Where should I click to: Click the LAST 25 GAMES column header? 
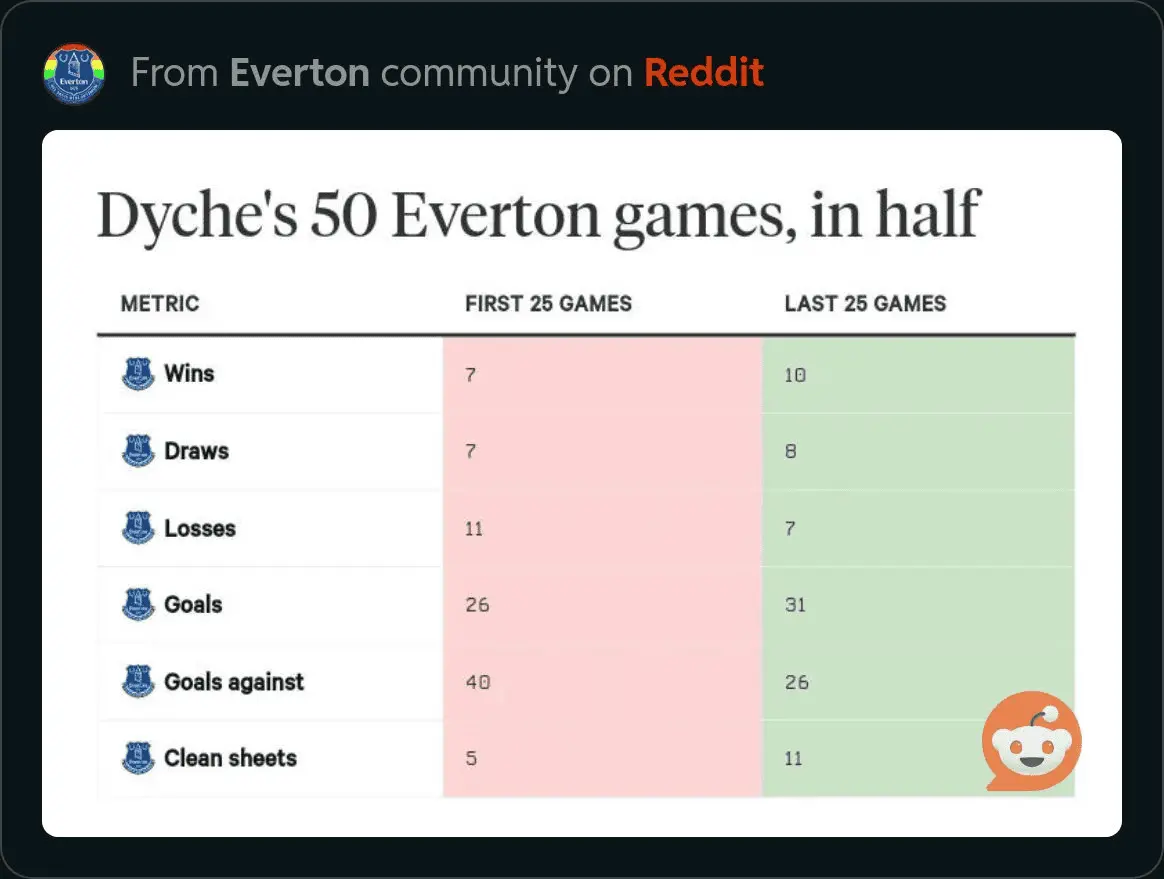[x=865, y=304]
